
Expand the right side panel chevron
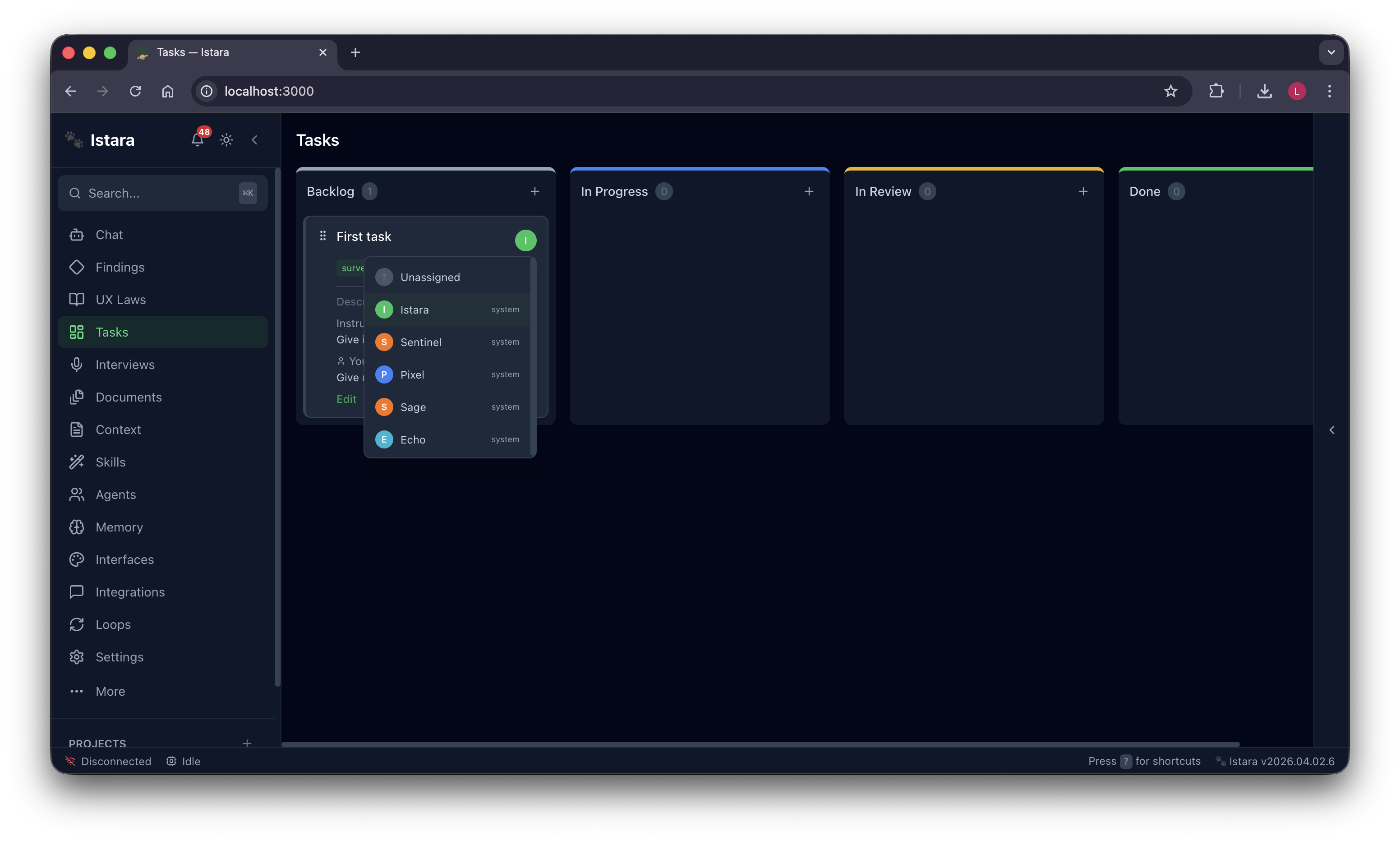1331,430
